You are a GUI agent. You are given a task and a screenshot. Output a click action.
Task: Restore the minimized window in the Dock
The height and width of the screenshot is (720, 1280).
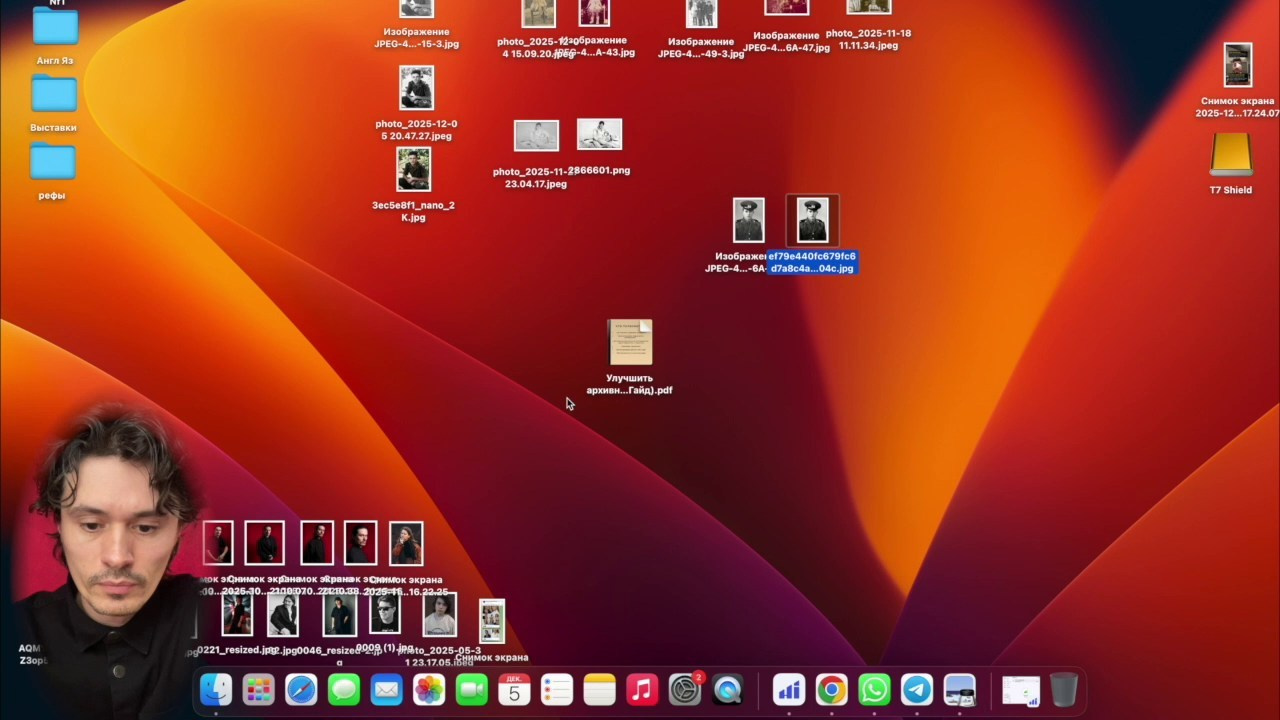1021,690
